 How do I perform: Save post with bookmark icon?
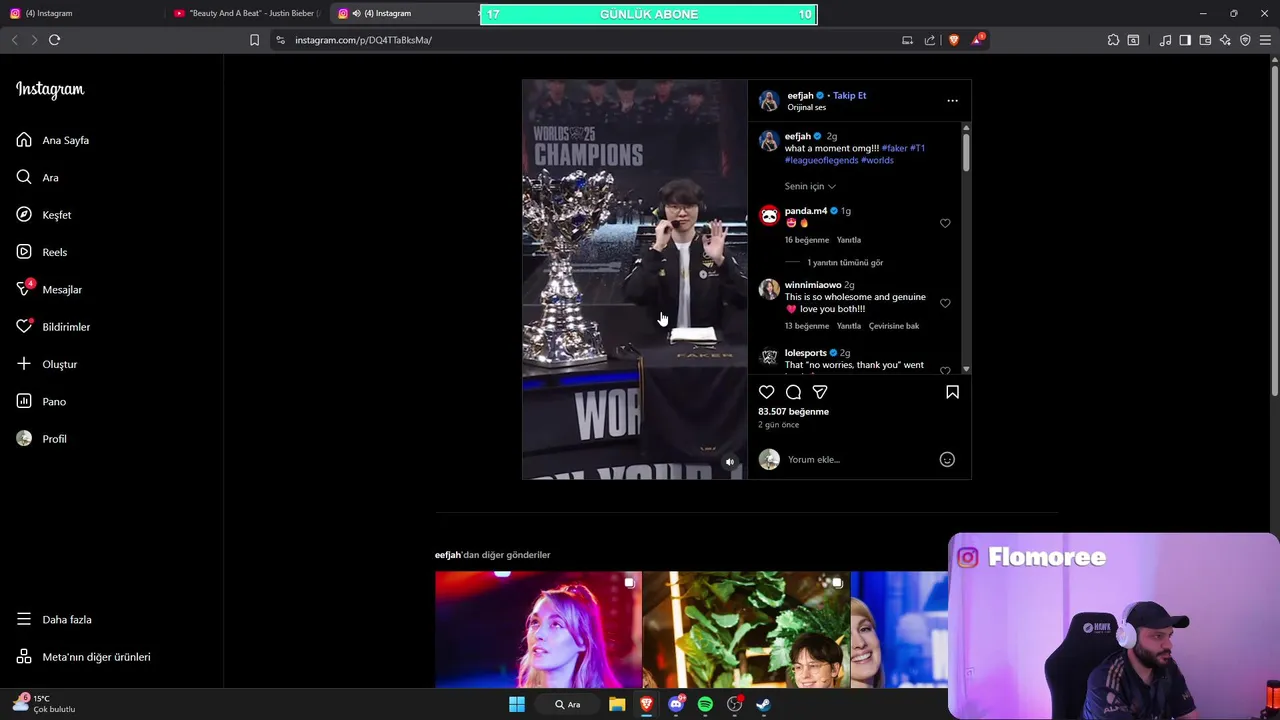[952, 392]
